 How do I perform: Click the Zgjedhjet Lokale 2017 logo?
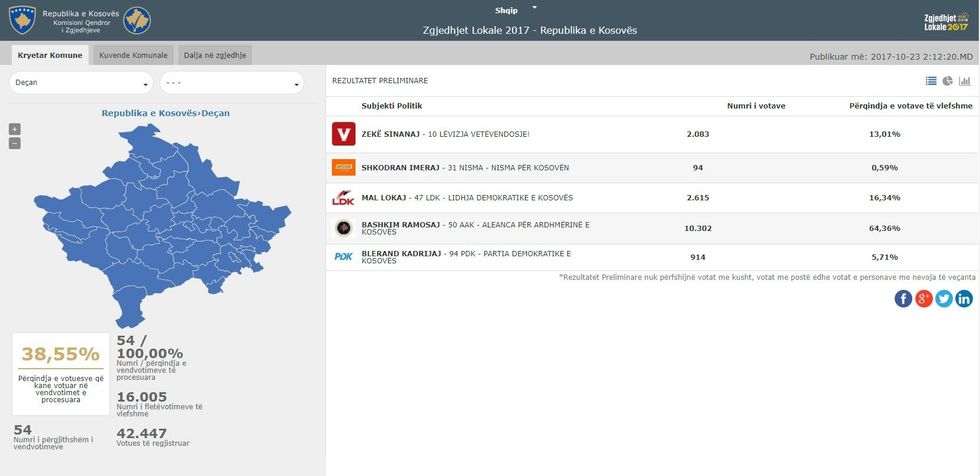tap(945, 21)
